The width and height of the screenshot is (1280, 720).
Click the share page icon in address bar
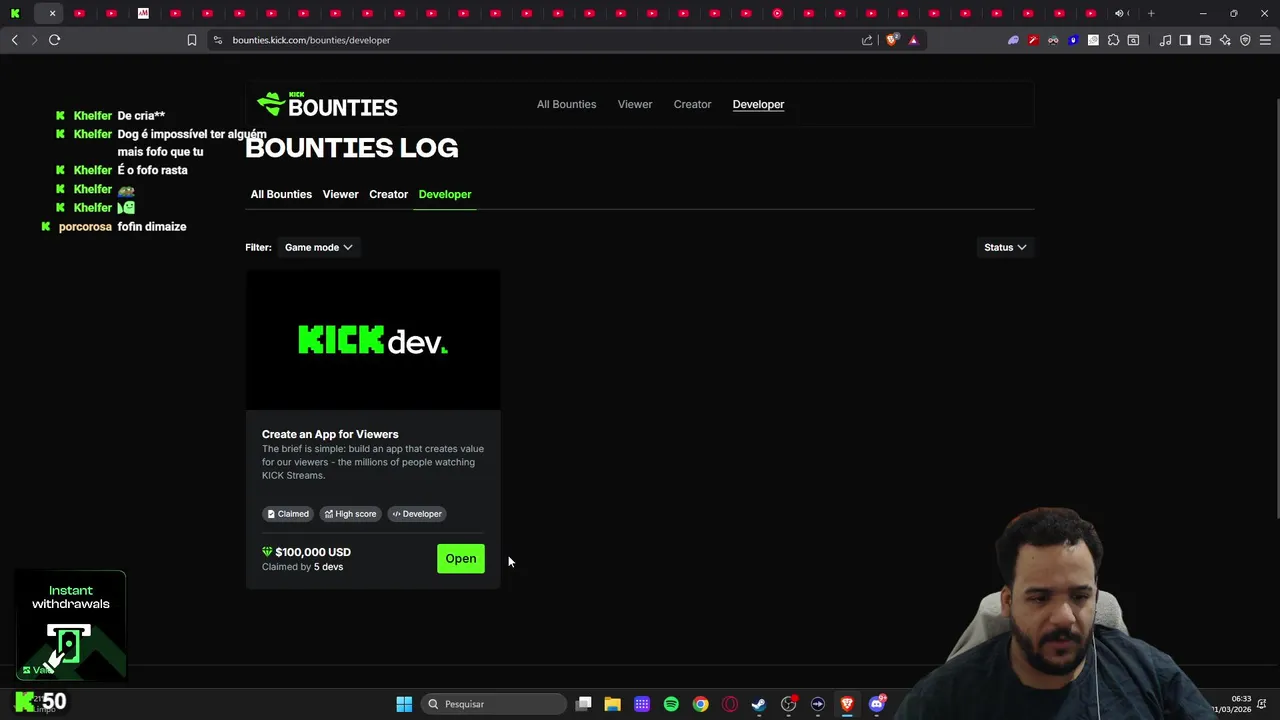(867, 40)
